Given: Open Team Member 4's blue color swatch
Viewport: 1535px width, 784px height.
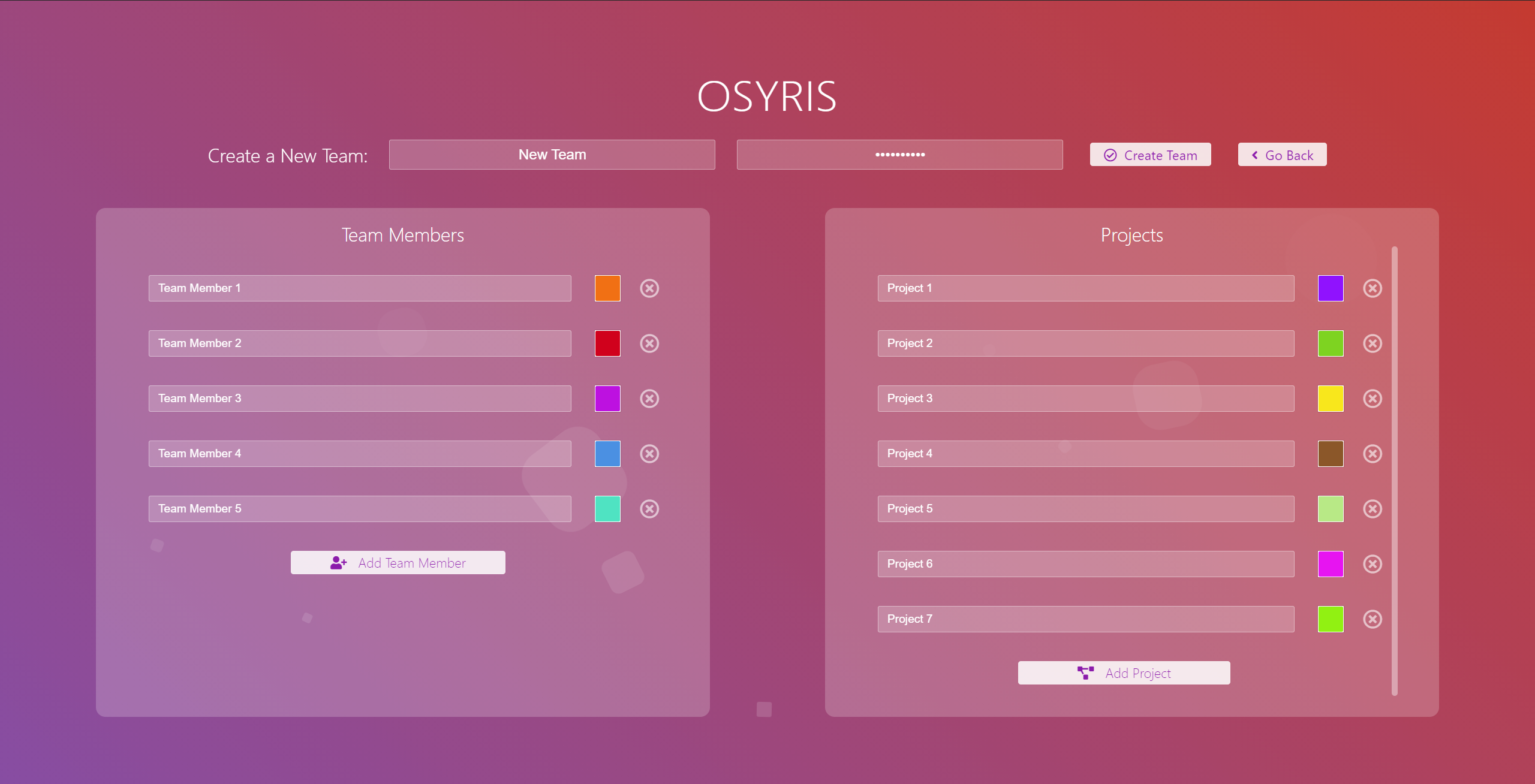Looking at the screenshot, I should click(x=607, y=454).
